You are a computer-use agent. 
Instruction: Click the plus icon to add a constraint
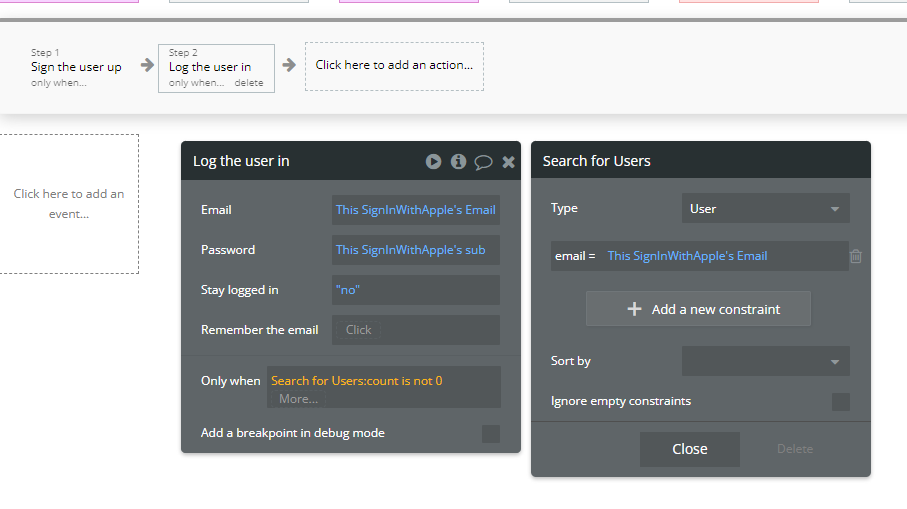click(x=634, y=309)
